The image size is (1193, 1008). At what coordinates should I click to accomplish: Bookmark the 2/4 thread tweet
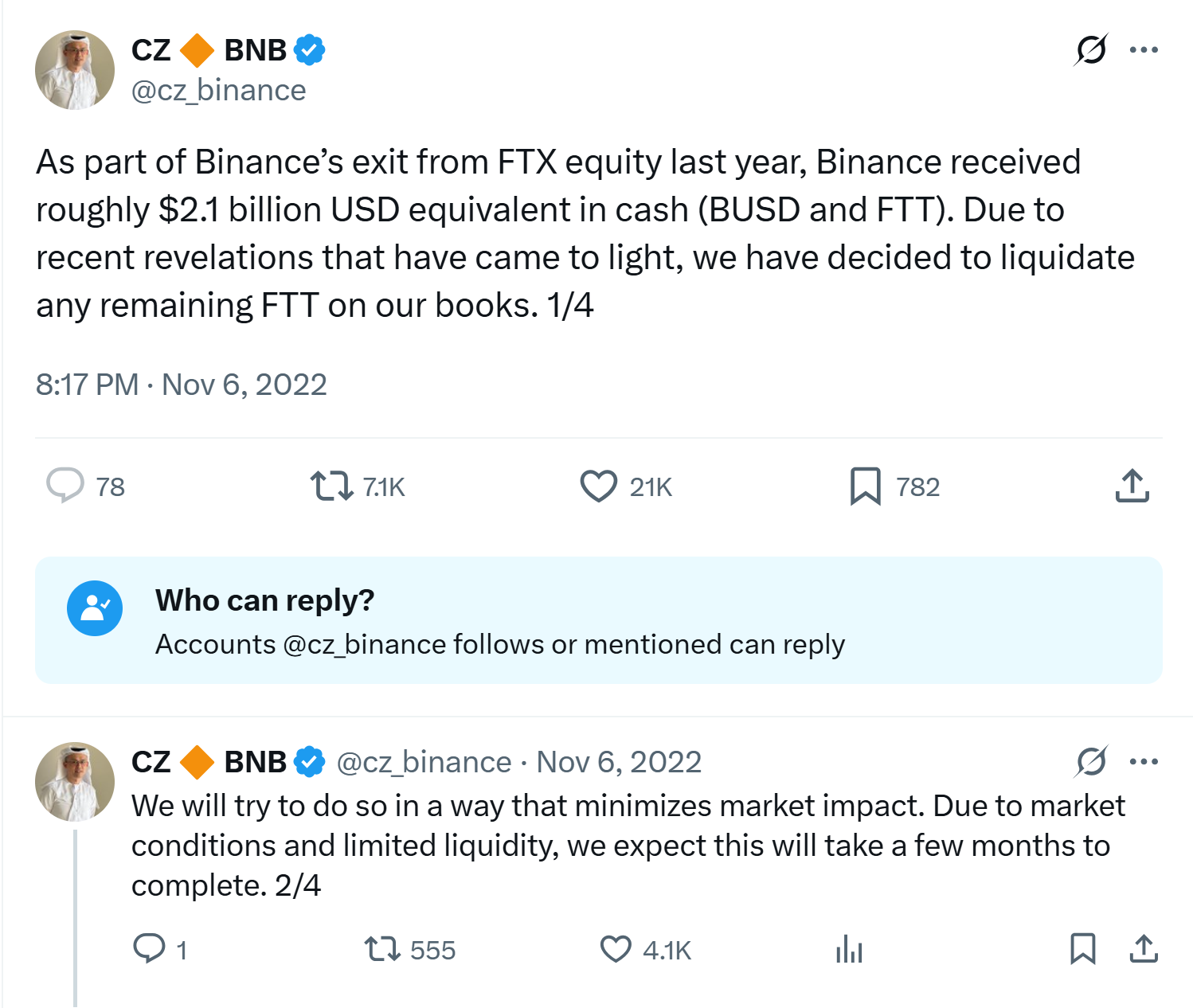coord(1082,949)
